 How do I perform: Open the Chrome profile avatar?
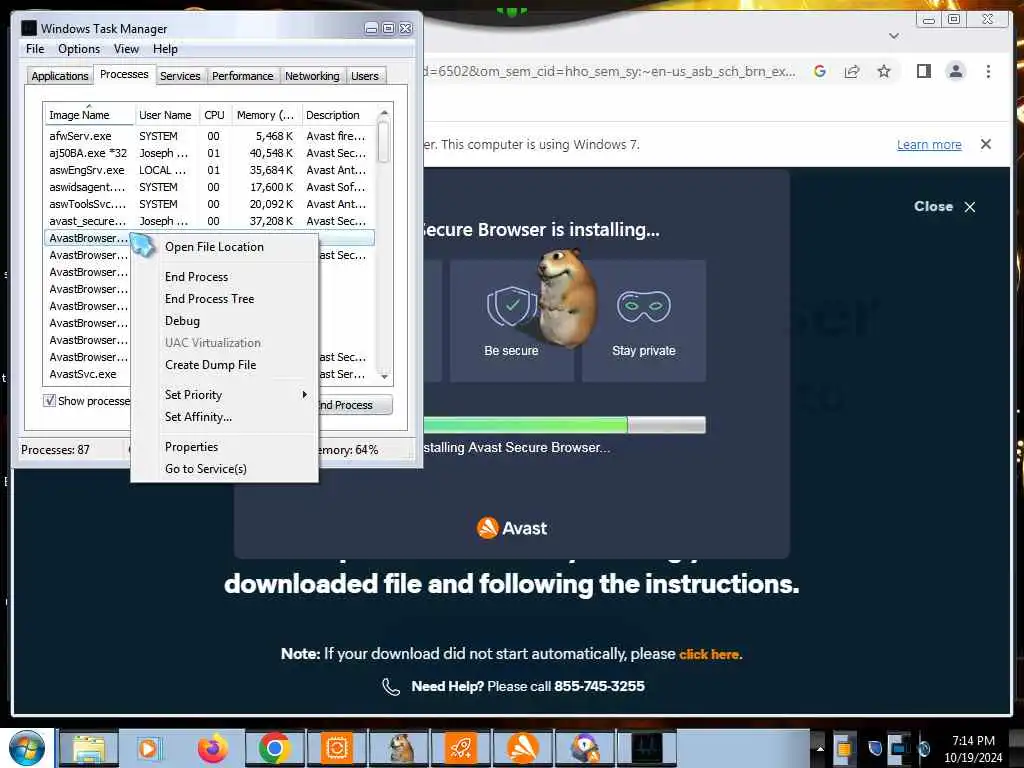pos(955,71)
